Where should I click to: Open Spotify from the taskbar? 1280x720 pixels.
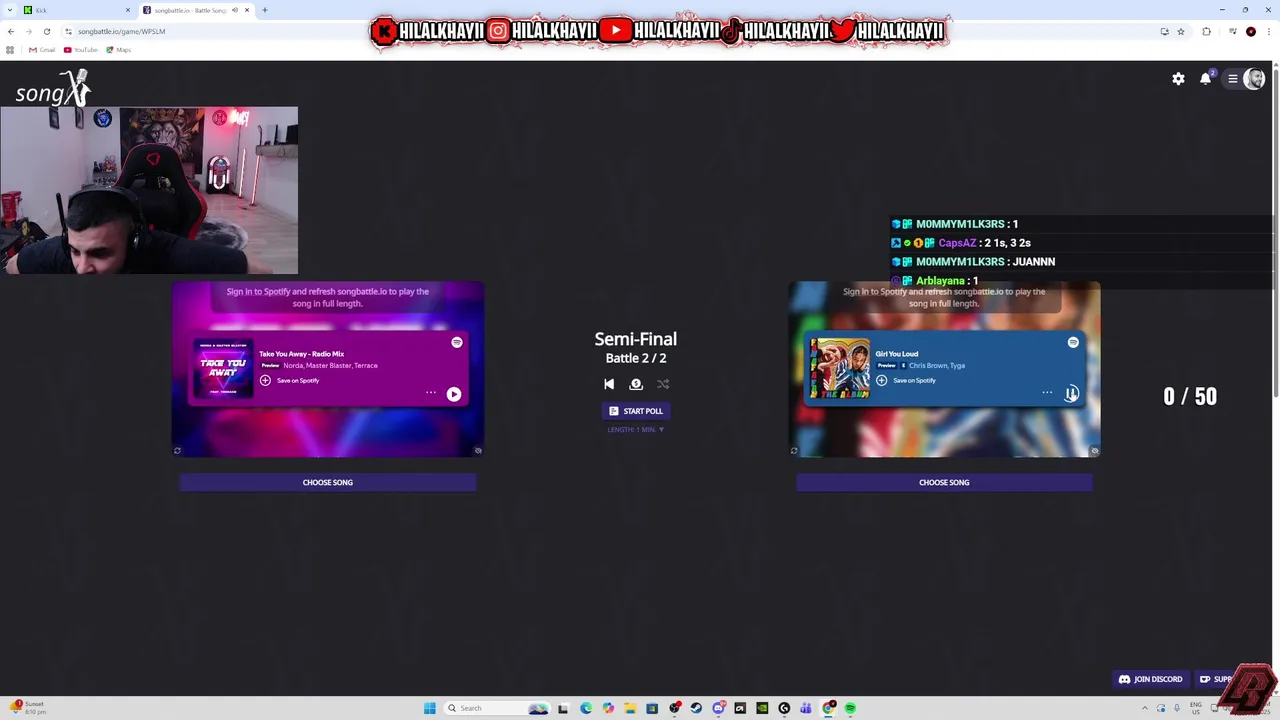850,708
